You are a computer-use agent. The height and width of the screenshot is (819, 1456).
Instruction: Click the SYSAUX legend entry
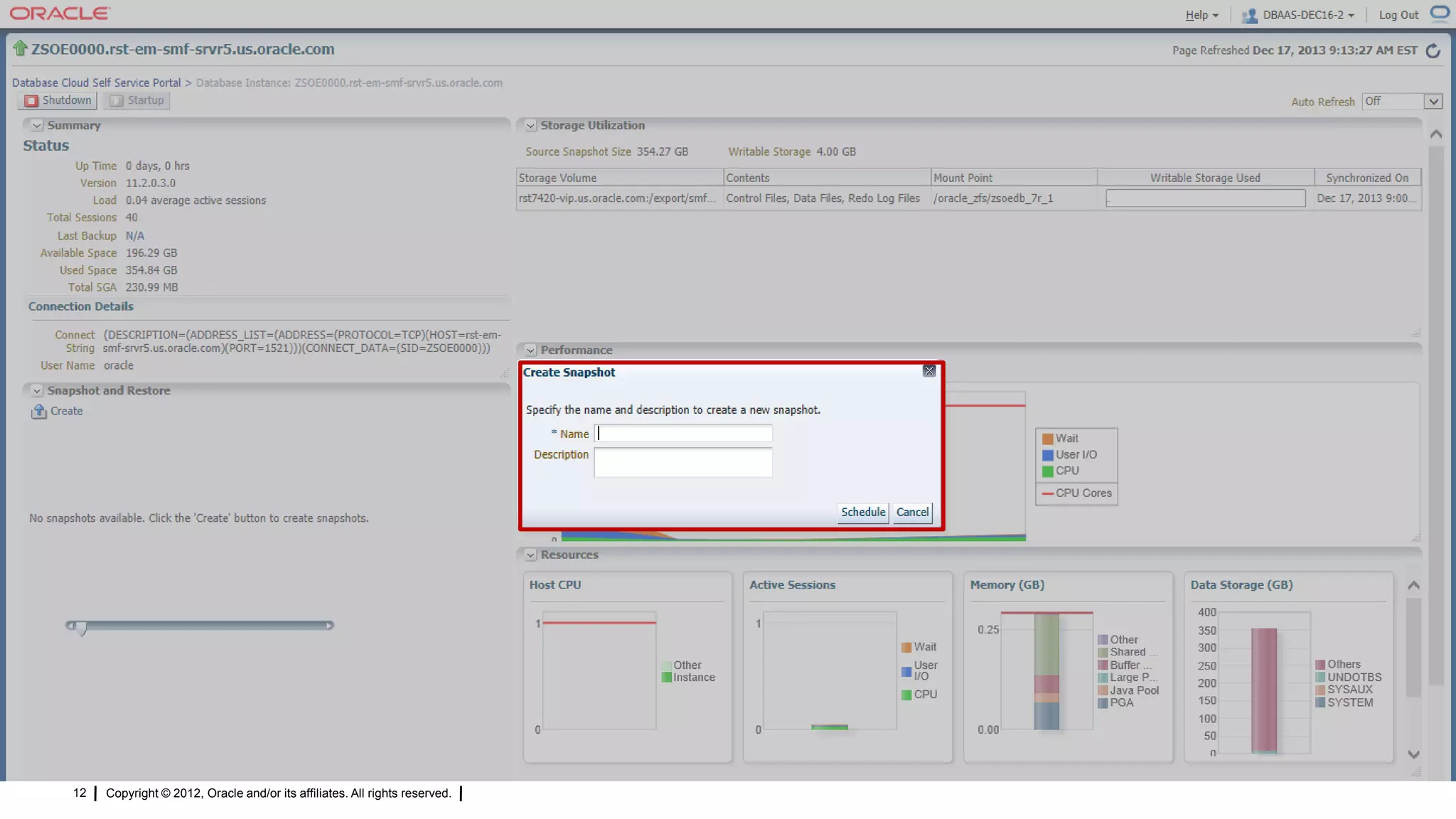[x=1344, y=690]
